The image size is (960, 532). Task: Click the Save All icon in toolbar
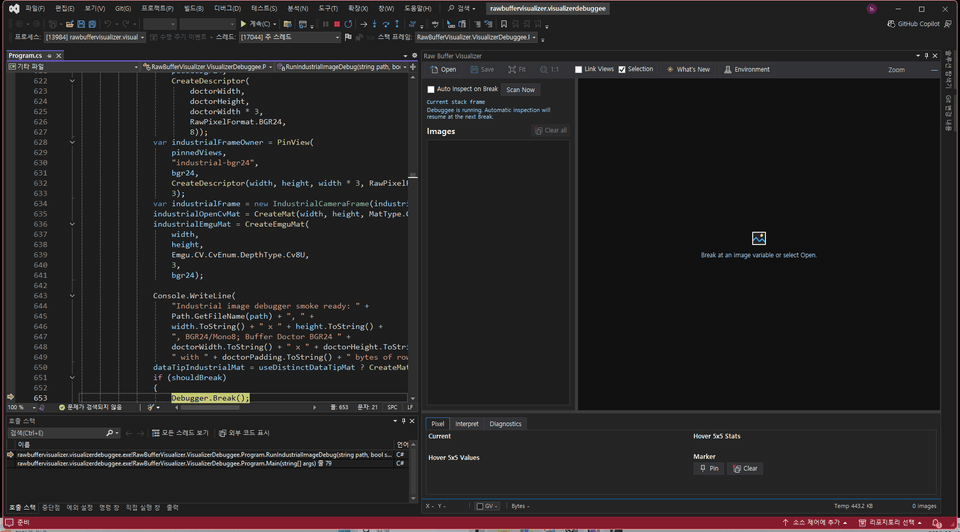92,24
